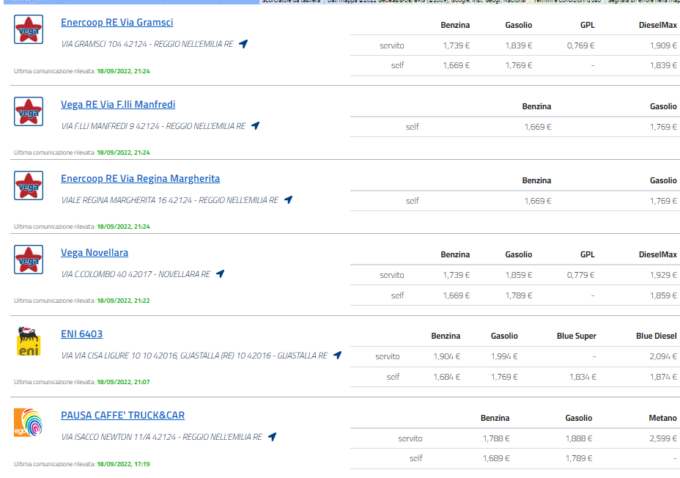This screenshot has width=680, height=478.
Task: Click the DieselMax column header in Via Gramsci
Action: click(658, 25)
